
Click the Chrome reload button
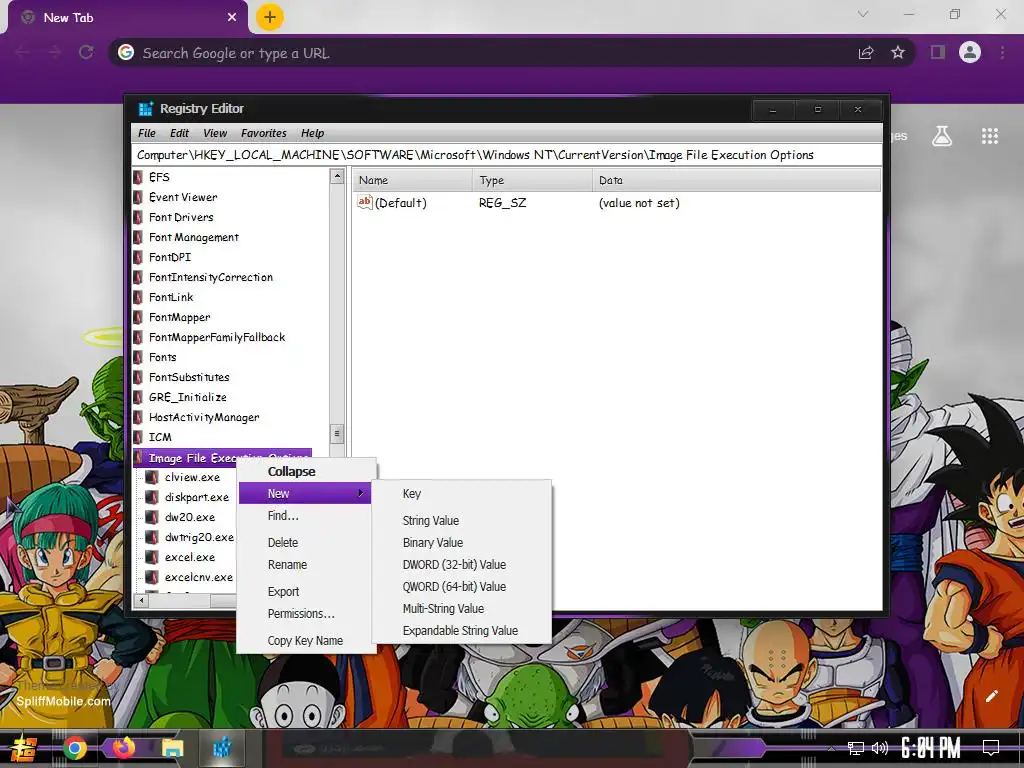[x=86, y=52]
